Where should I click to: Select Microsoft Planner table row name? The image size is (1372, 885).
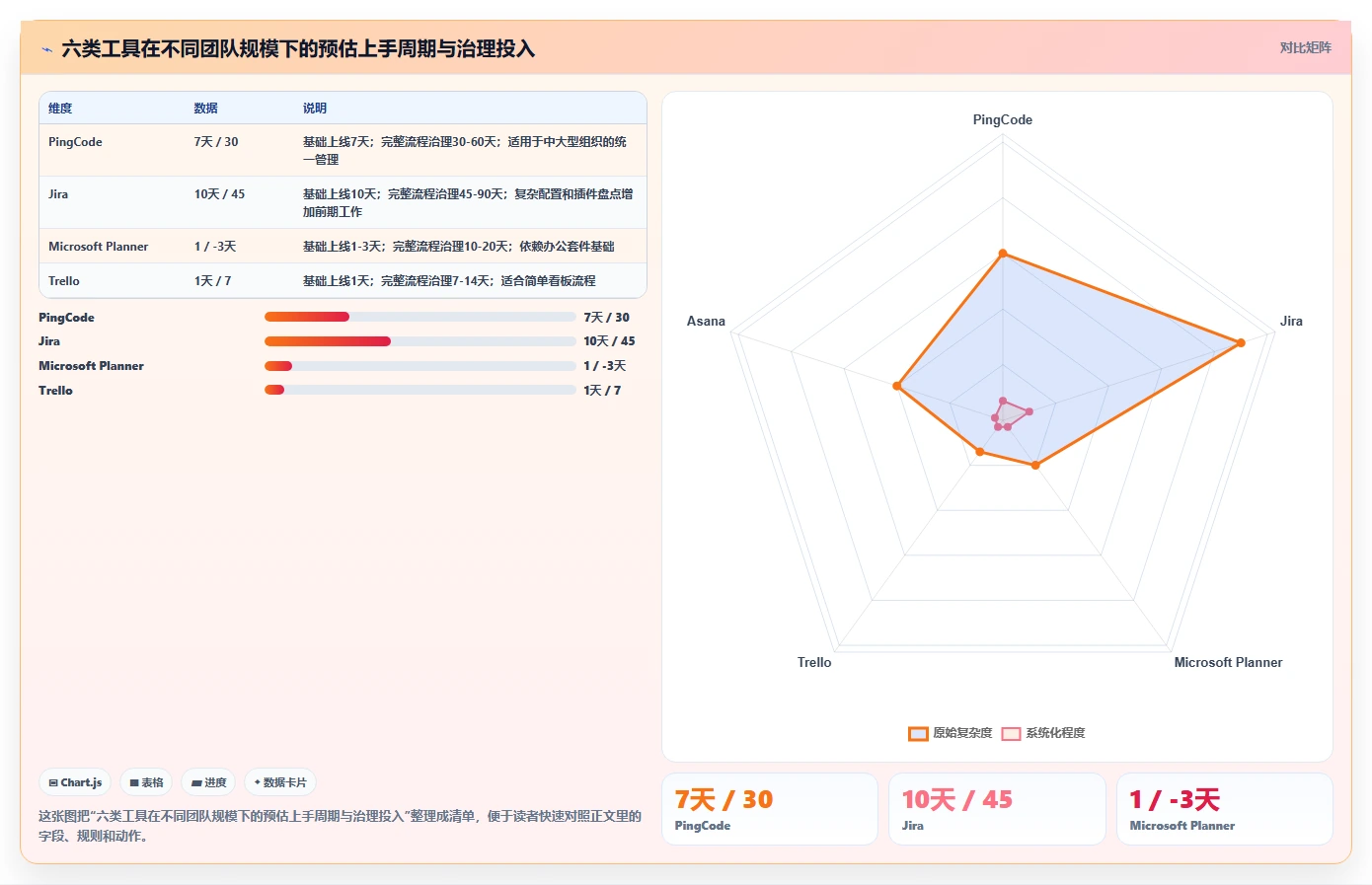(x=98, y=247)
